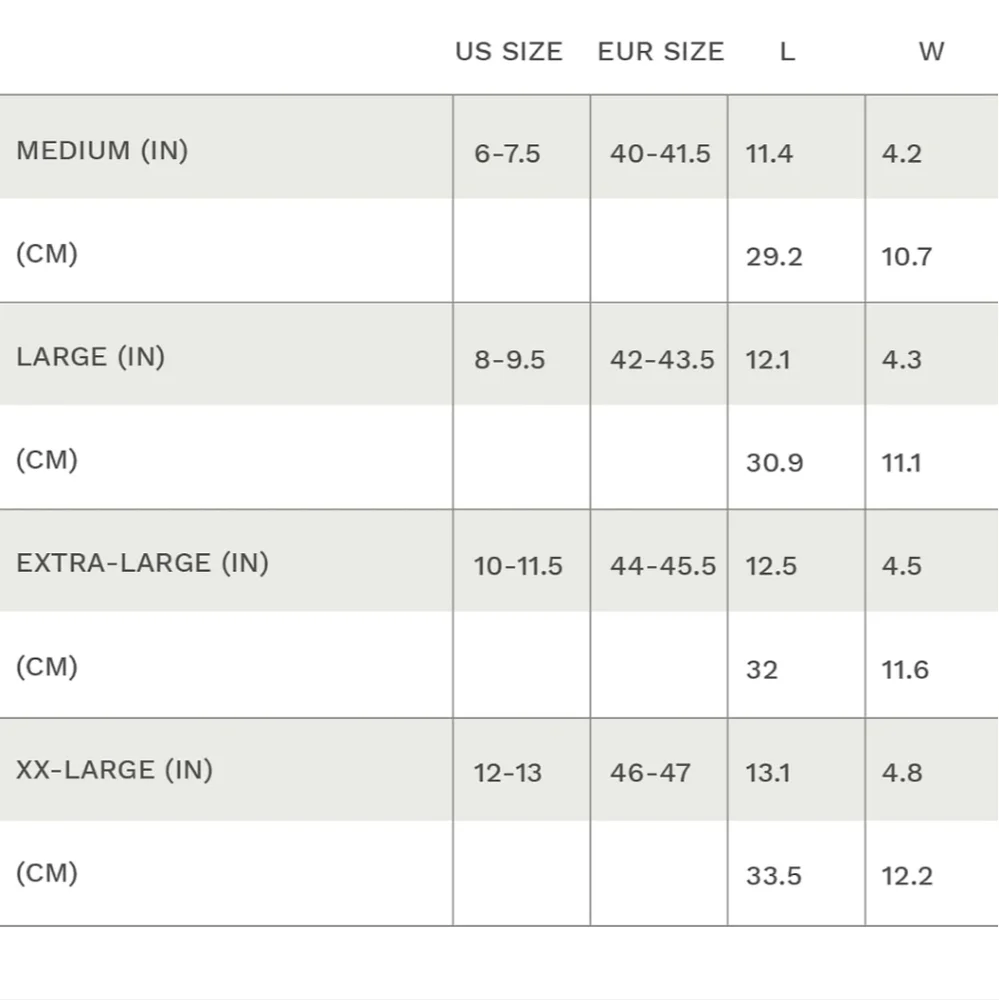Screen dimensions: 999x1000
Task: Click the US SIZE column header
Action: pos(508,52)
